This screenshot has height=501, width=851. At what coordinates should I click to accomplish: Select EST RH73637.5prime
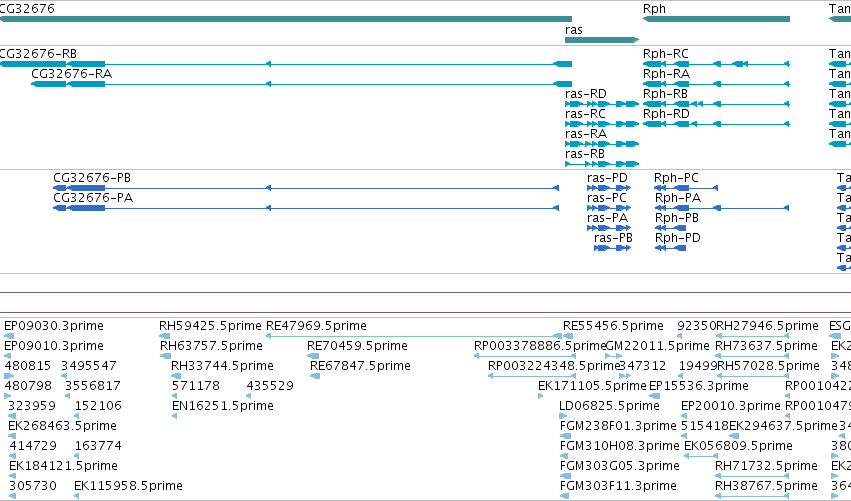(766, 346)
